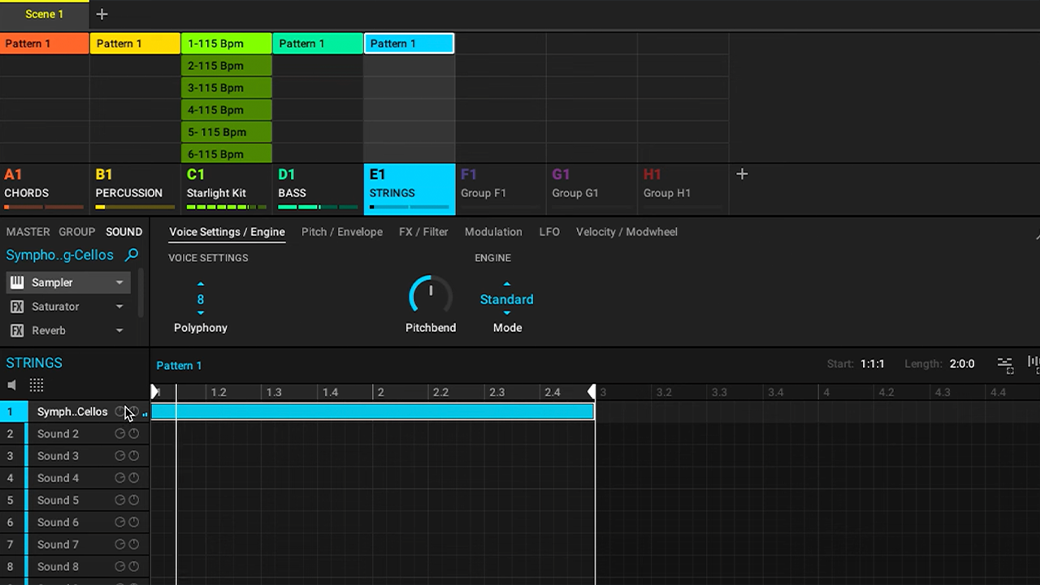Select the Voice Settings / Engine page
The height and width of the screenshot is (585, 1040).
click(227, 232)
